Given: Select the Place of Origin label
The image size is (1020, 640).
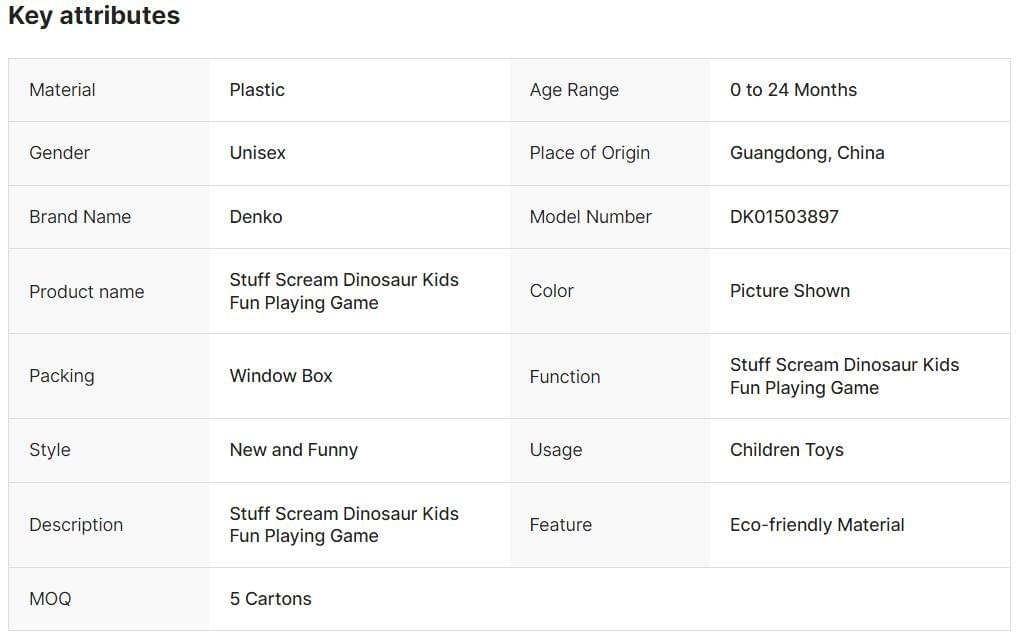Looking at the screenshot, I should 589,153.
